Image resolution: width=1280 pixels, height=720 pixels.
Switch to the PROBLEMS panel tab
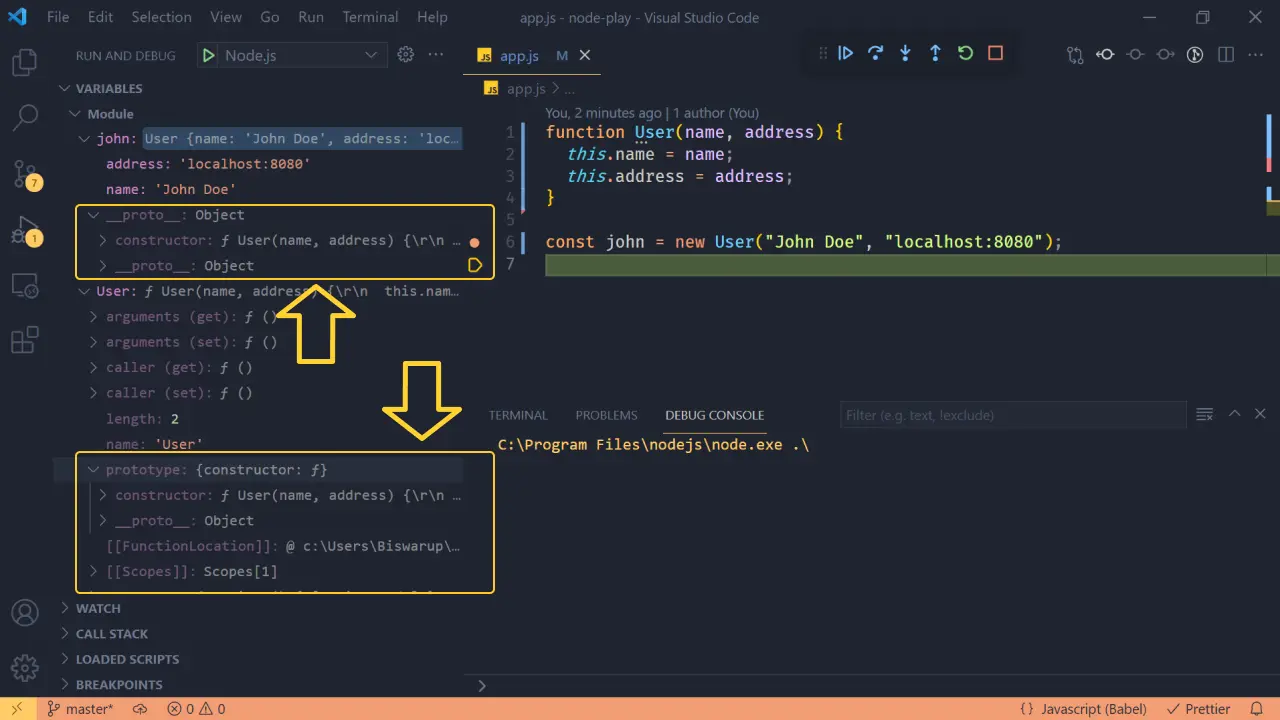606,415
